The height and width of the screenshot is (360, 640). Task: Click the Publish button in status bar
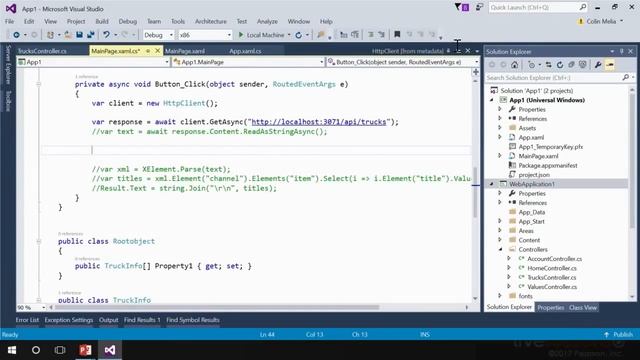(x=619, y=335)
